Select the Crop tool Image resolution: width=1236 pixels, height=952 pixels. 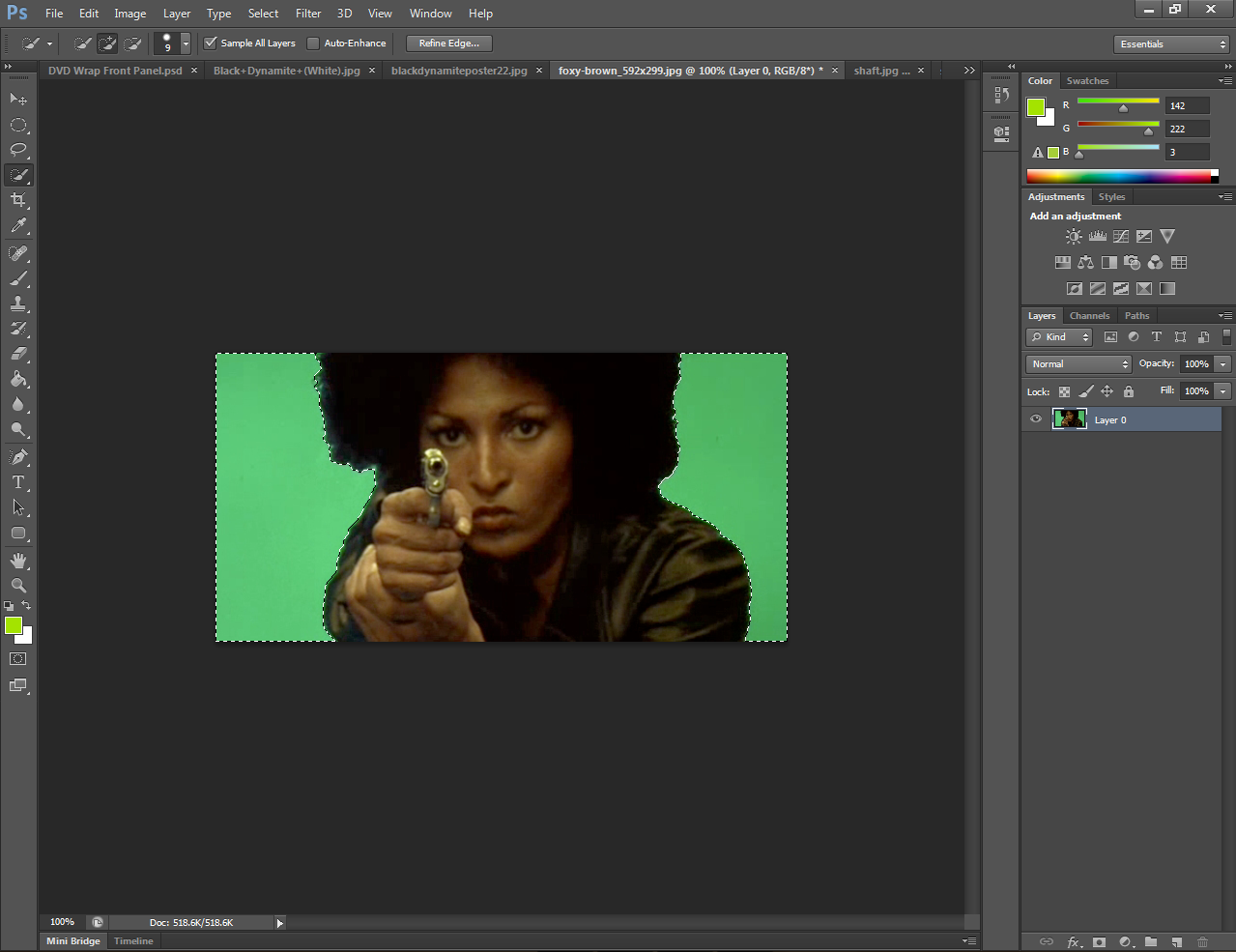18,200
